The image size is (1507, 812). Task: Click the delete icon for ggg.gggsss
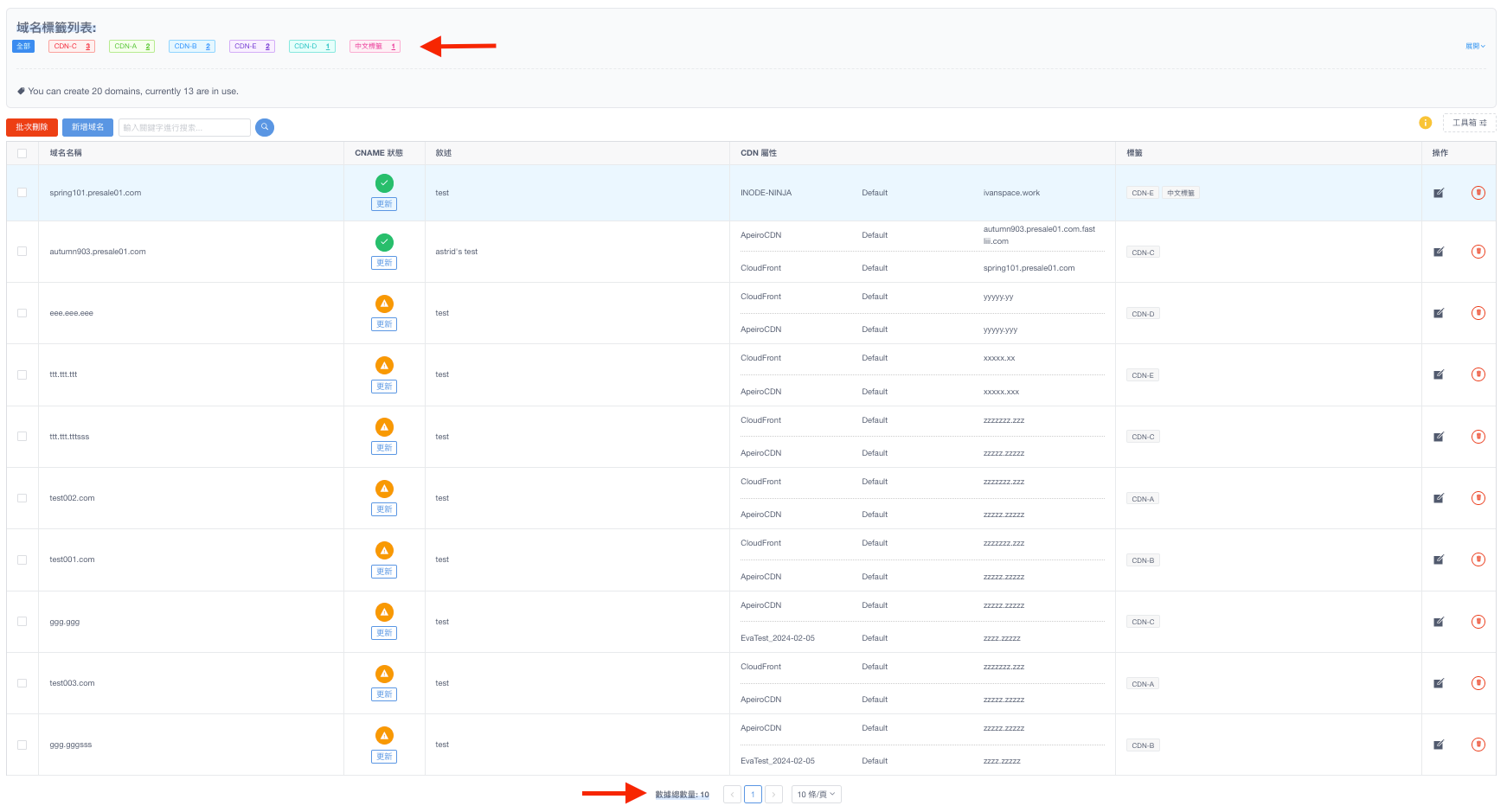pos(1478,745)
